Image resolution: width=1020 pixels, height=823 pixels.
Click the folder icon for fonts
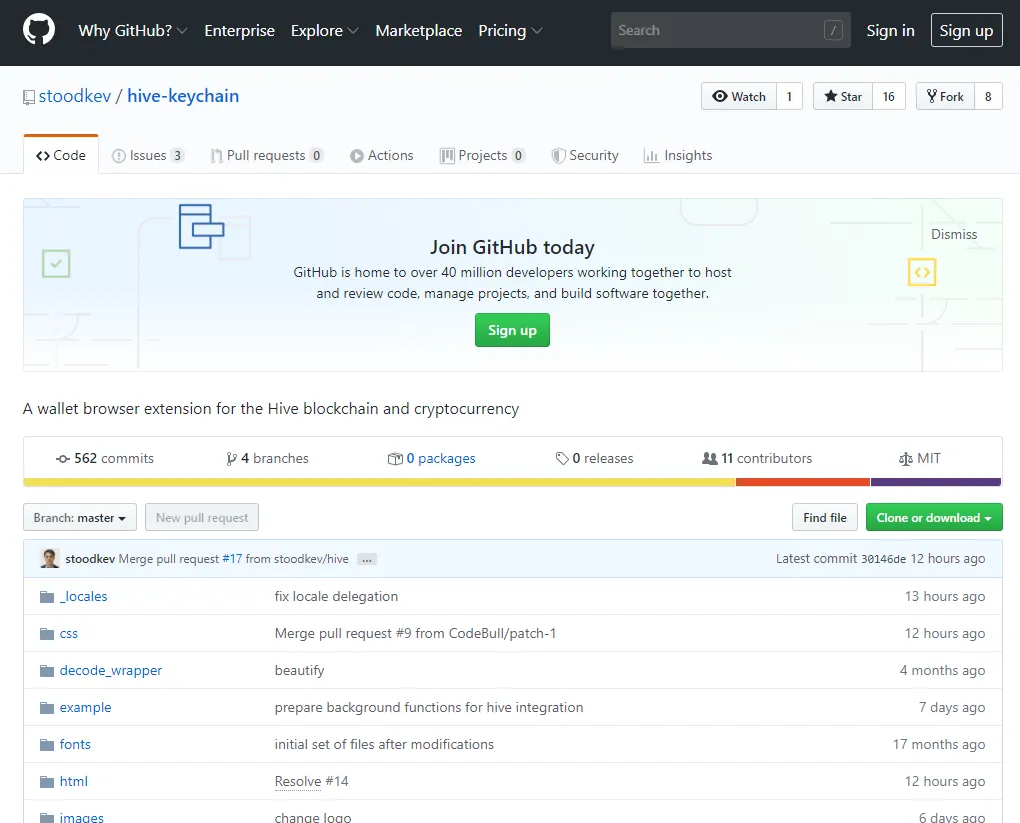[x=47, y=745]
